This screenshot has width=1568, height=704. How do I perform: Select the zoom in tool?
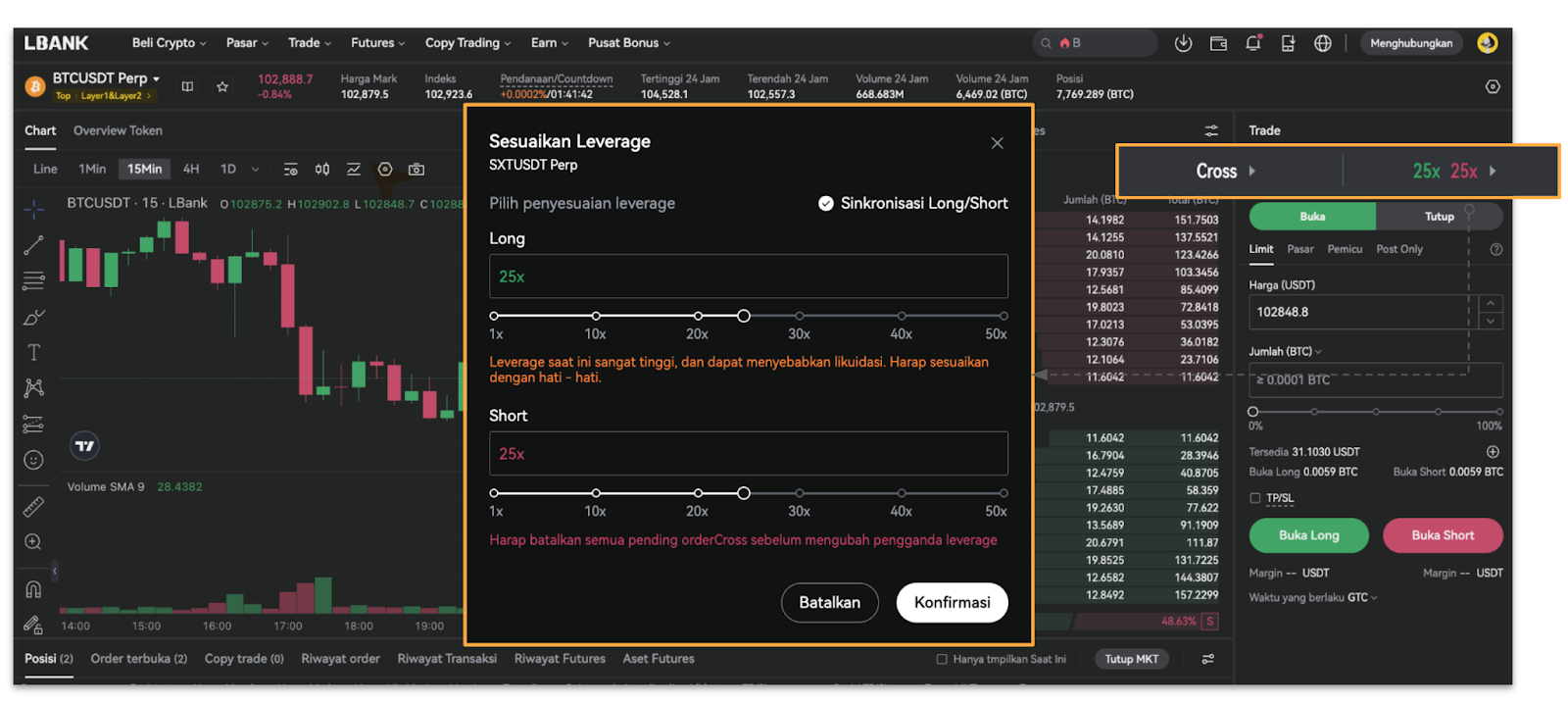pos(33,541)
